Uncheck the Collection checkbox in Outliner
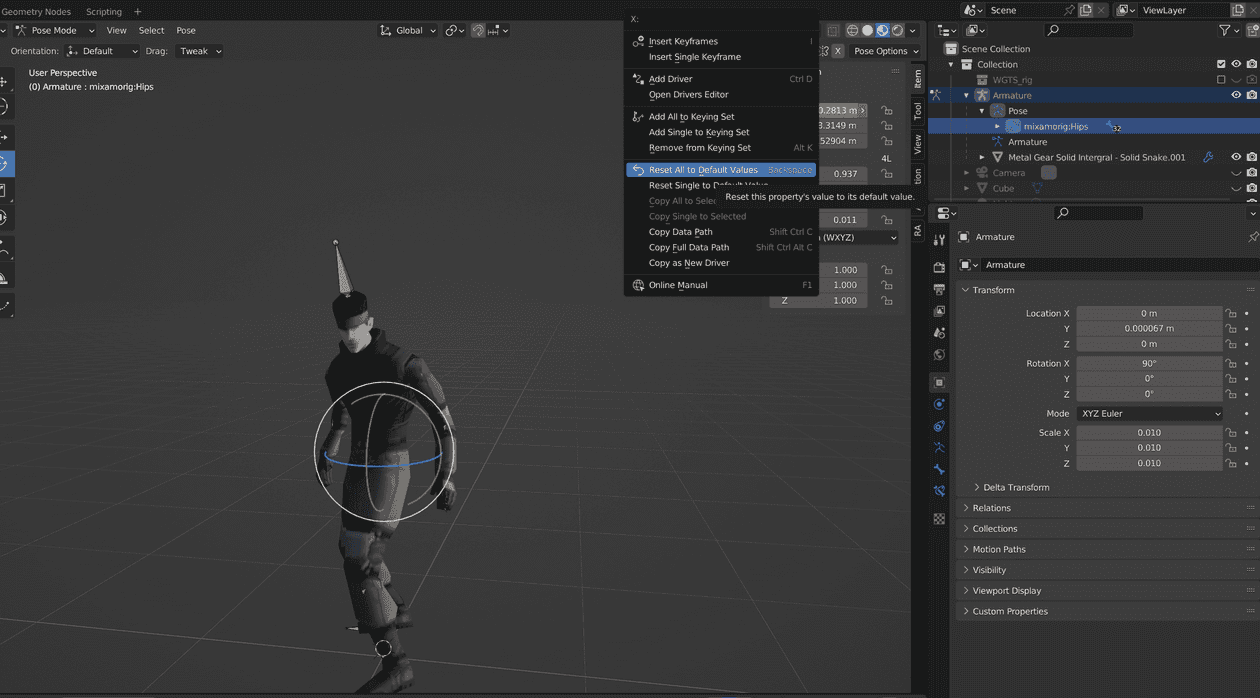 1222,63
